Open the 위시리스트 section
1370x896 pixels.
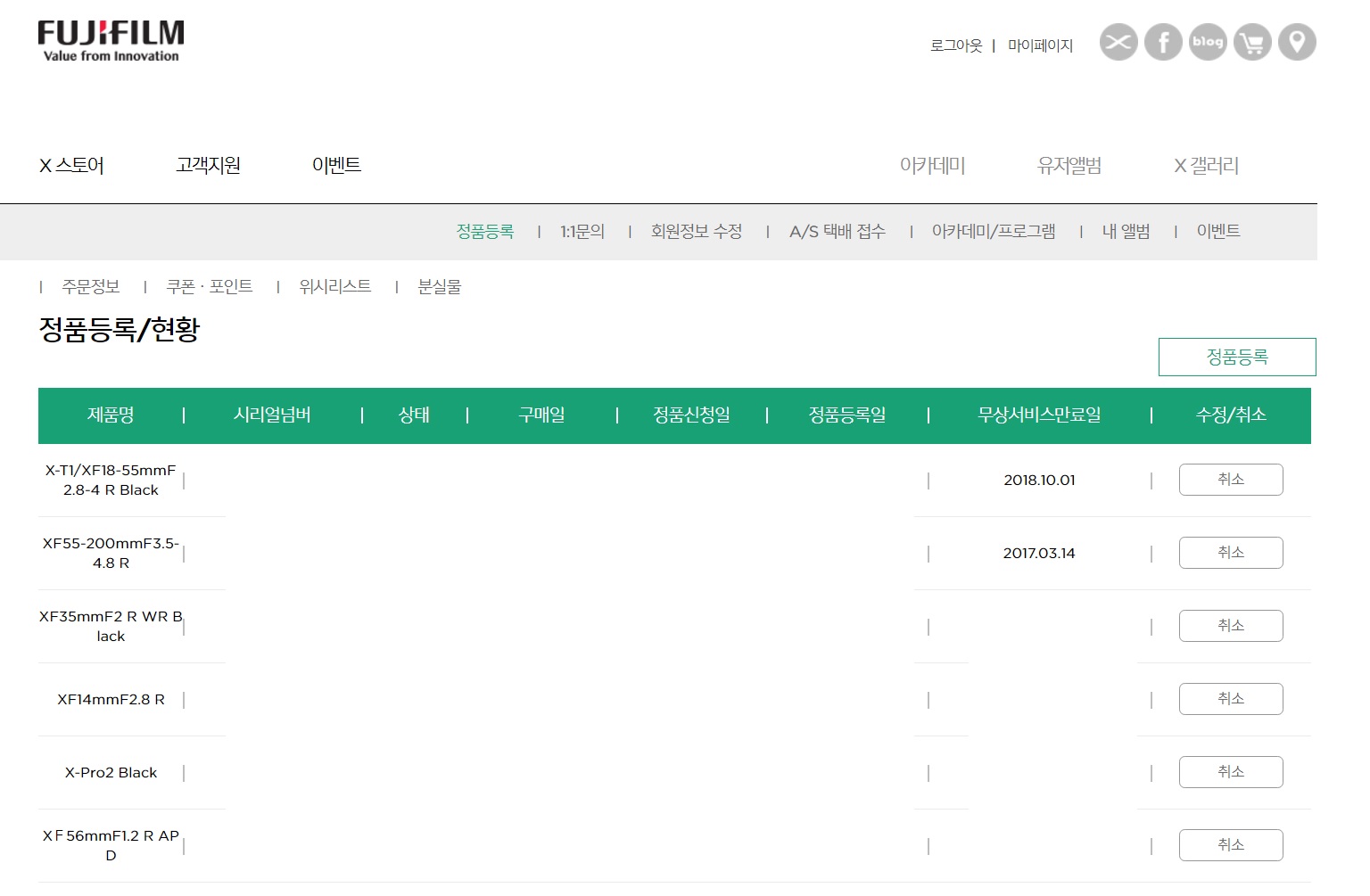pos(334,286)
